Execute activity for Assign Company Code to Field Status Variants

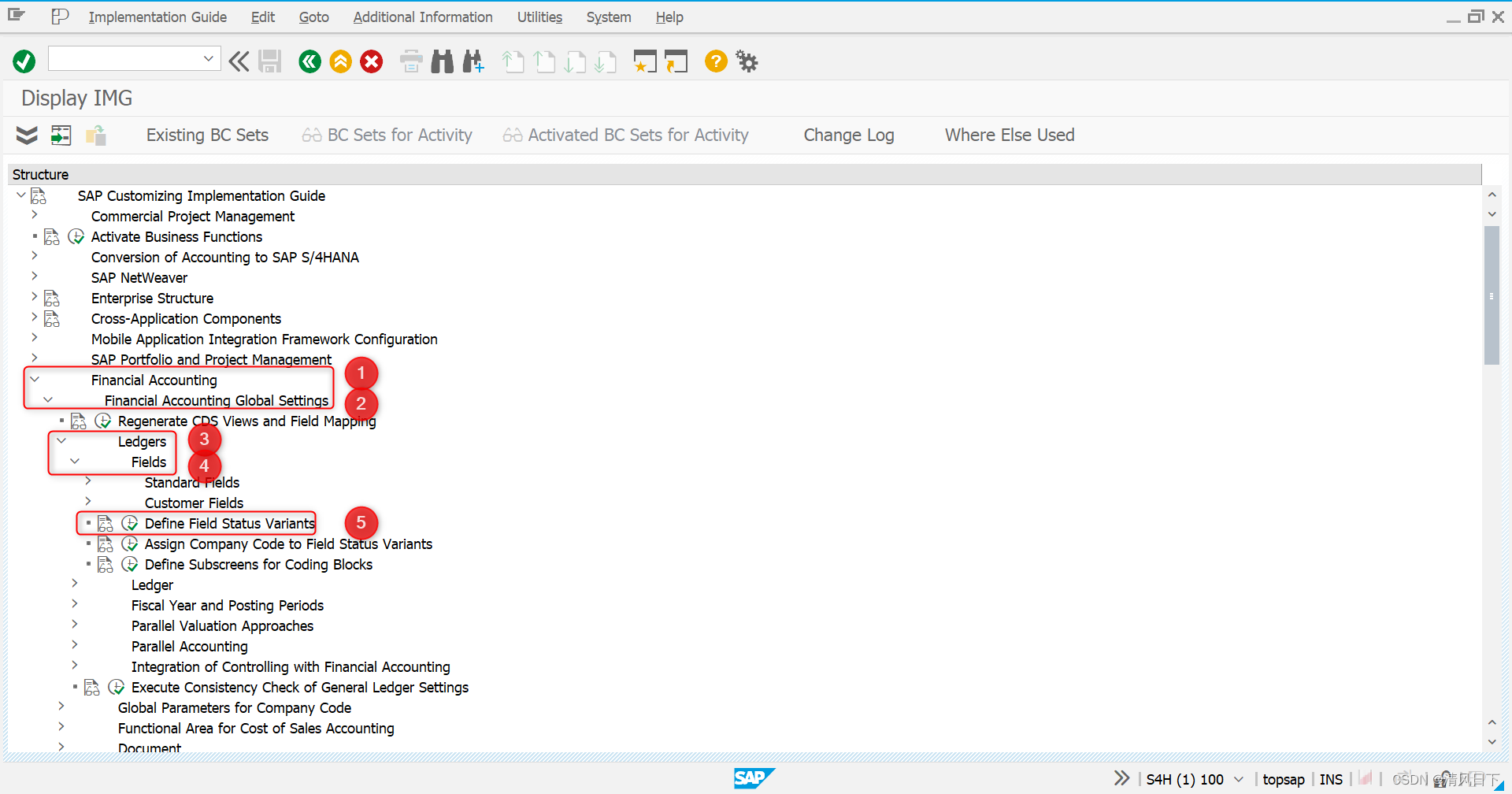coord(130,544)
